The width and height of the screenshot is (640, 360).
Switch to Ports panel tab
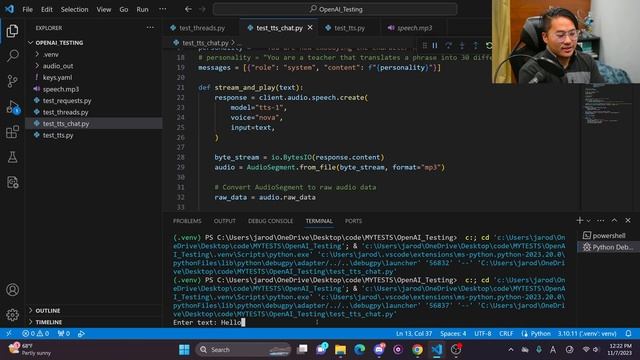[x=353, y=221]
